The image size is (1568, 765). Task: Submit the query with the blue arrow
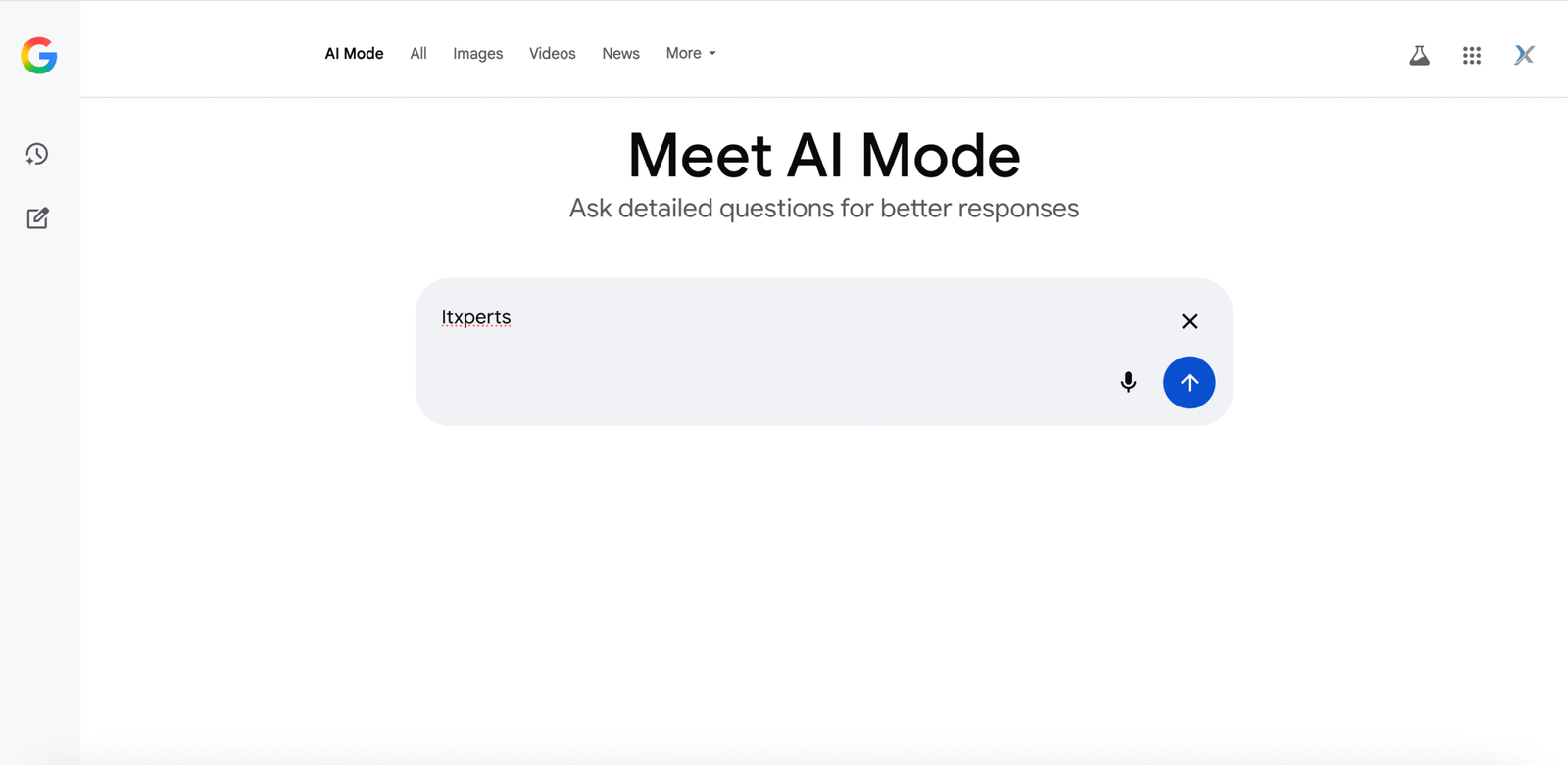[1189, 382]
